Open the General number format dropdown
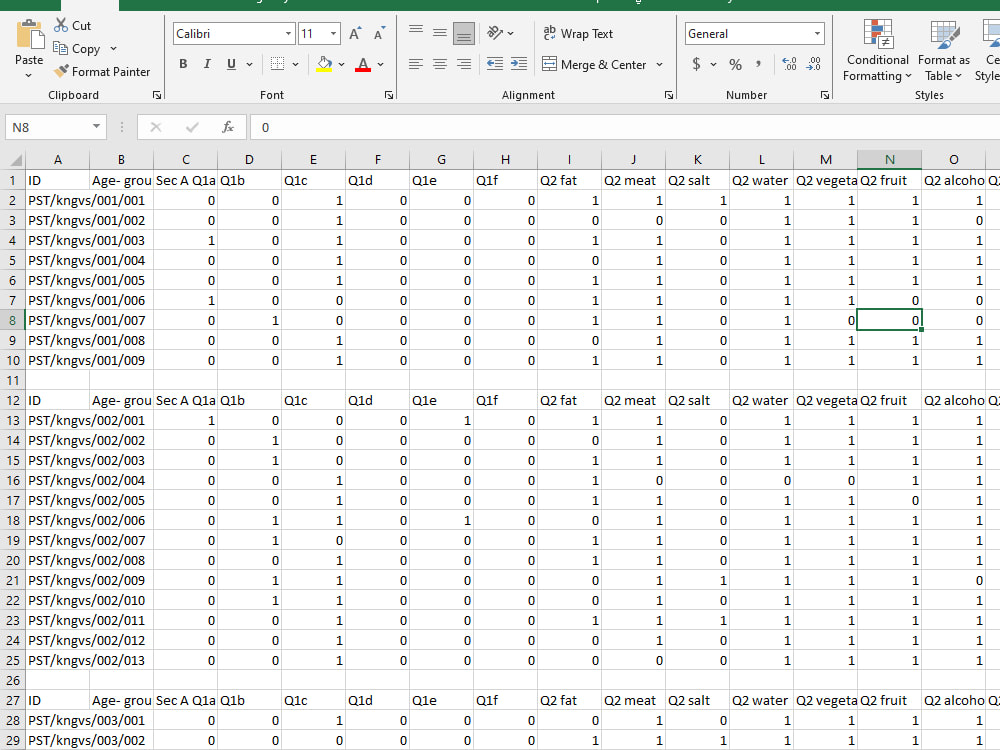 click(x=818, y=34)
